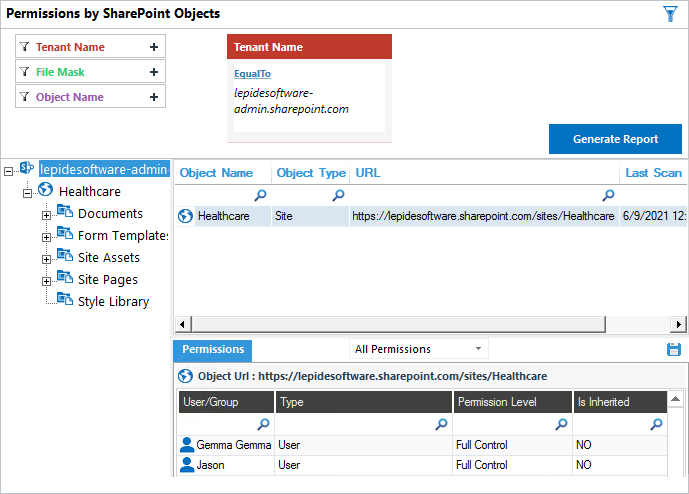Image resolution: width=689 pixels, height=494 pixels.
Task: Click permissions grid scroll up arrow
Action: point(675,399)
